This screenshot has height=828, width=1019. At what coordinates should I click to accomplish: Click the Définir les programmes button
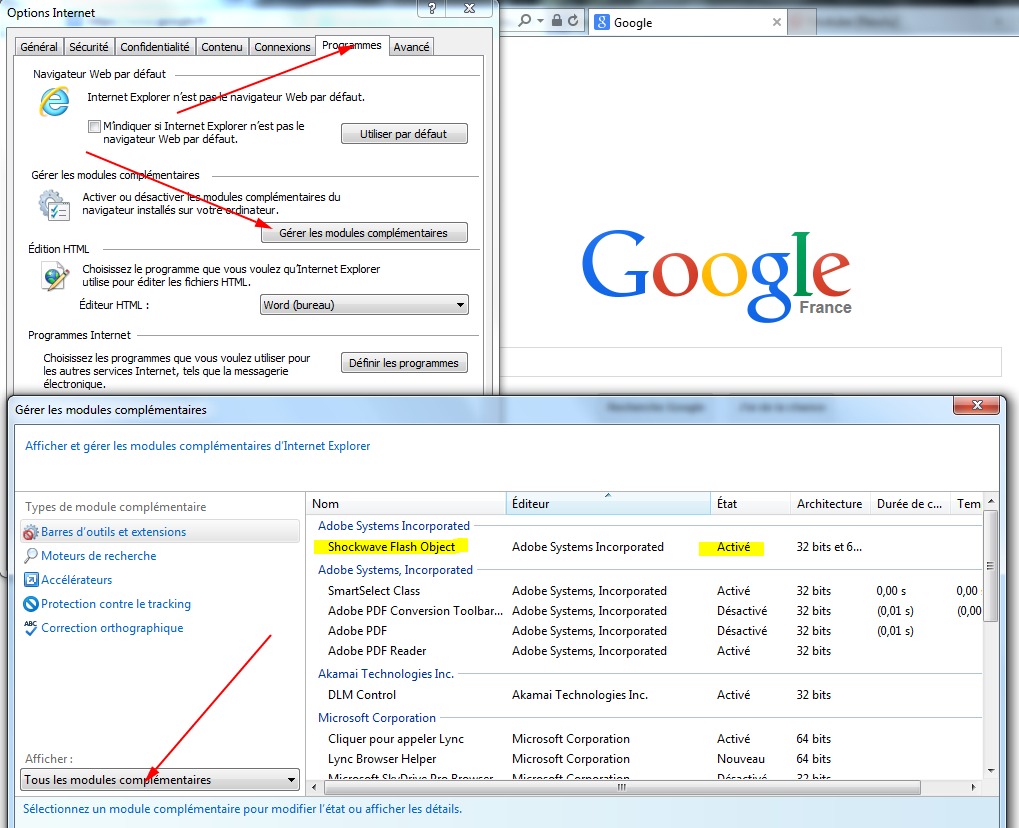404,363
